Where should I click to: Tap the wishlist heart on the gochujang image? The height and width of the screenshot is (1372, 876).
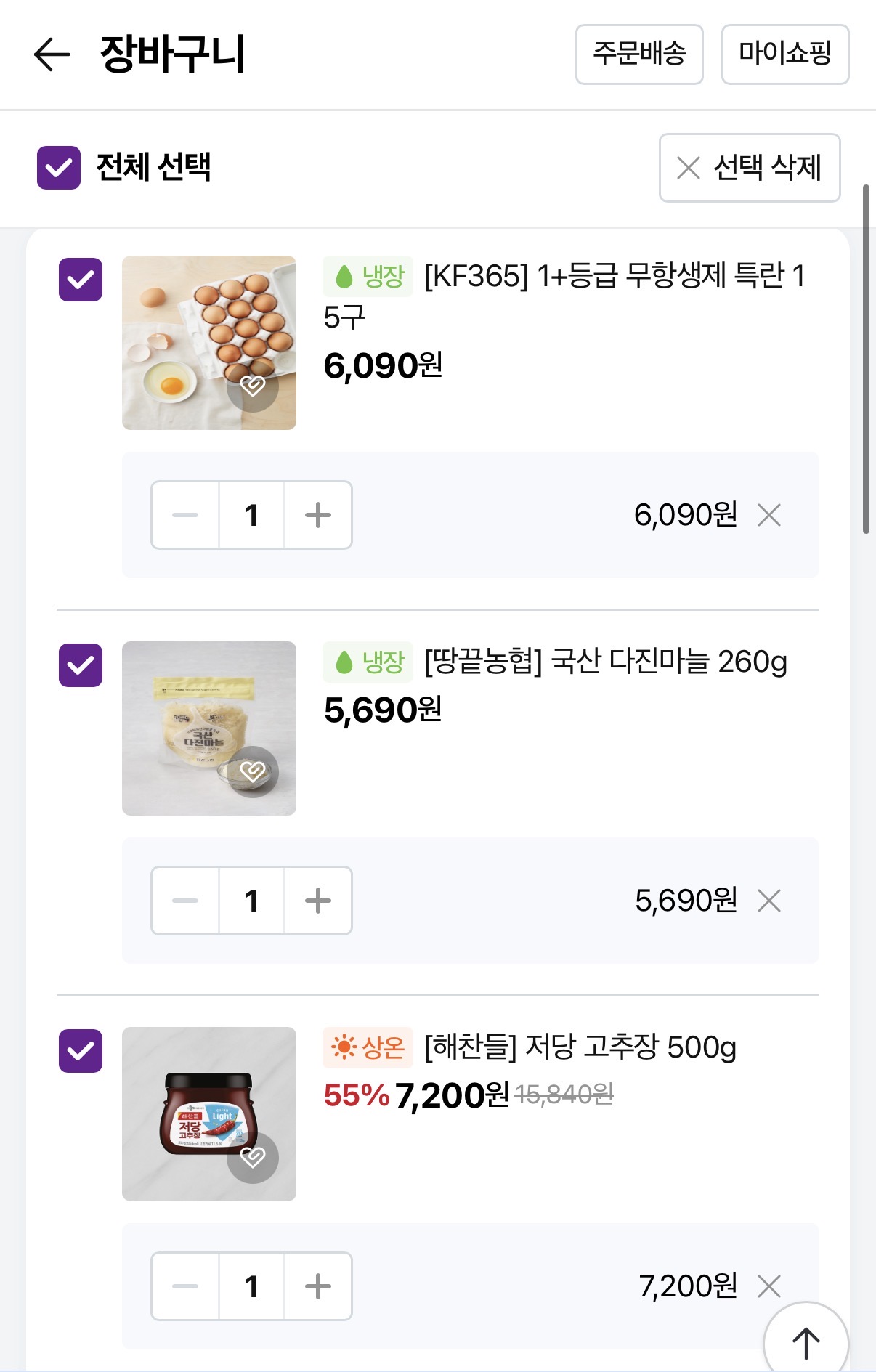252,1157
